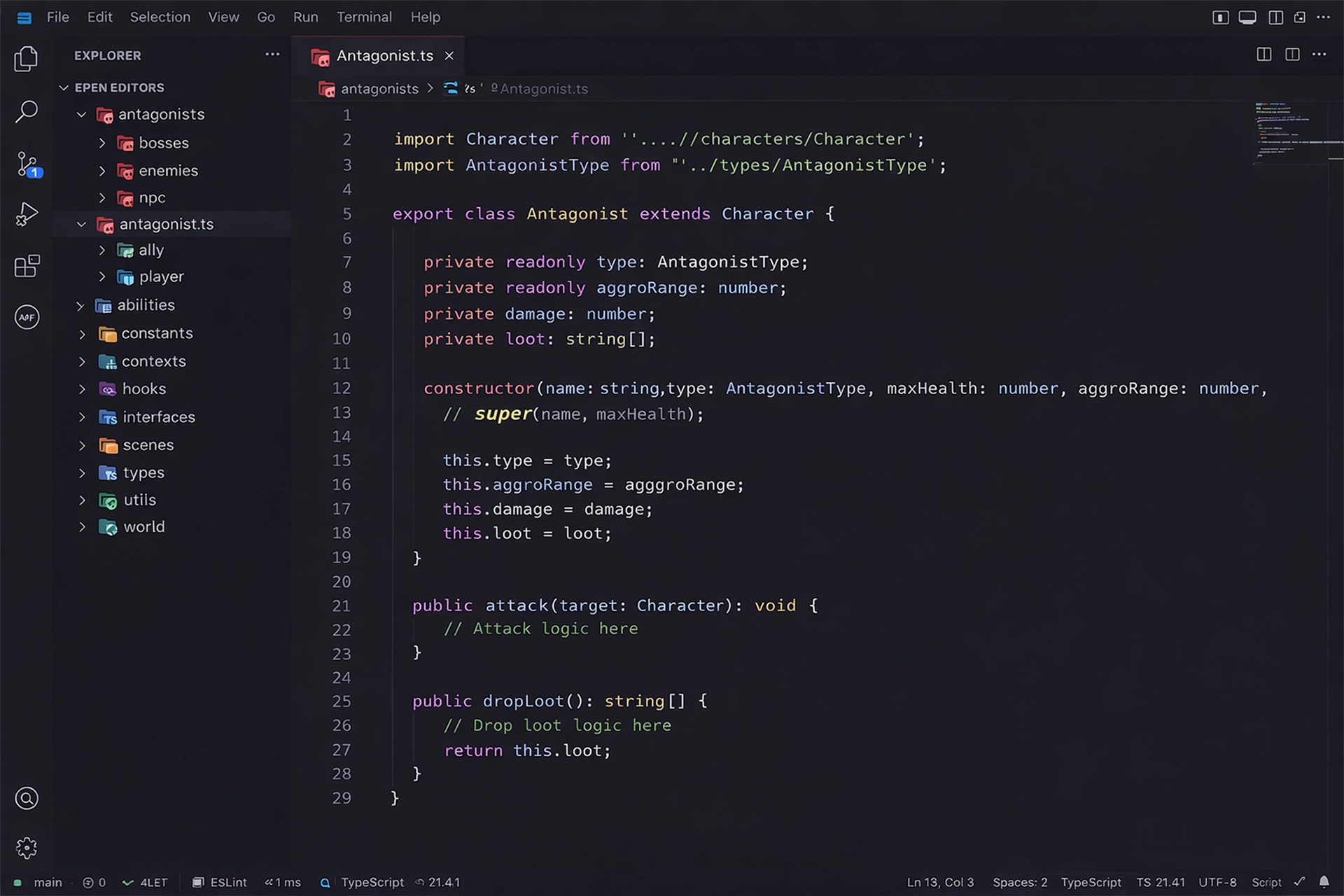Expand the hooks folder

tap(82, 389)
